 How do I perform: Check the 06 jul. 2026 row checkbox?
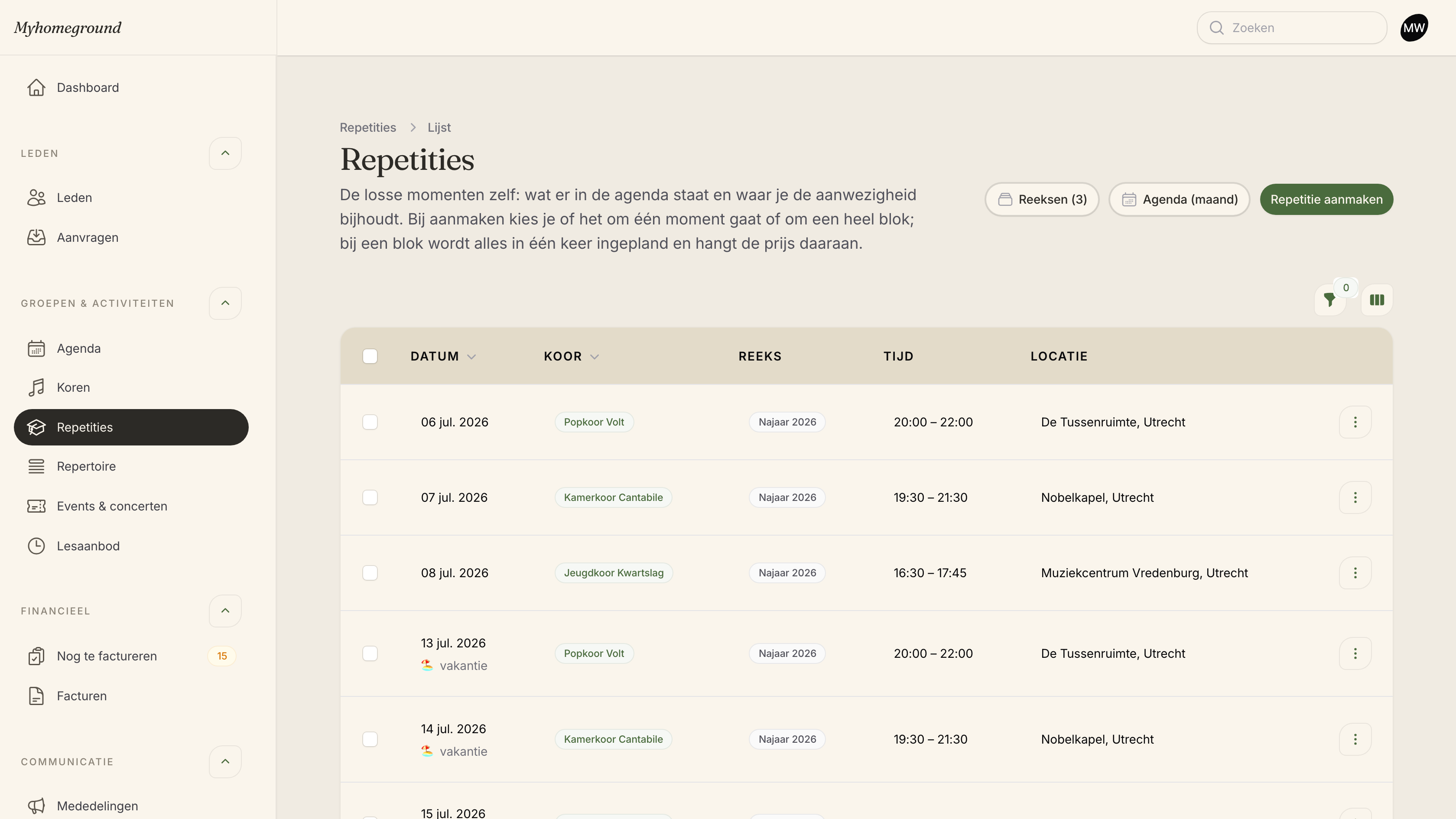coord(370,422)
